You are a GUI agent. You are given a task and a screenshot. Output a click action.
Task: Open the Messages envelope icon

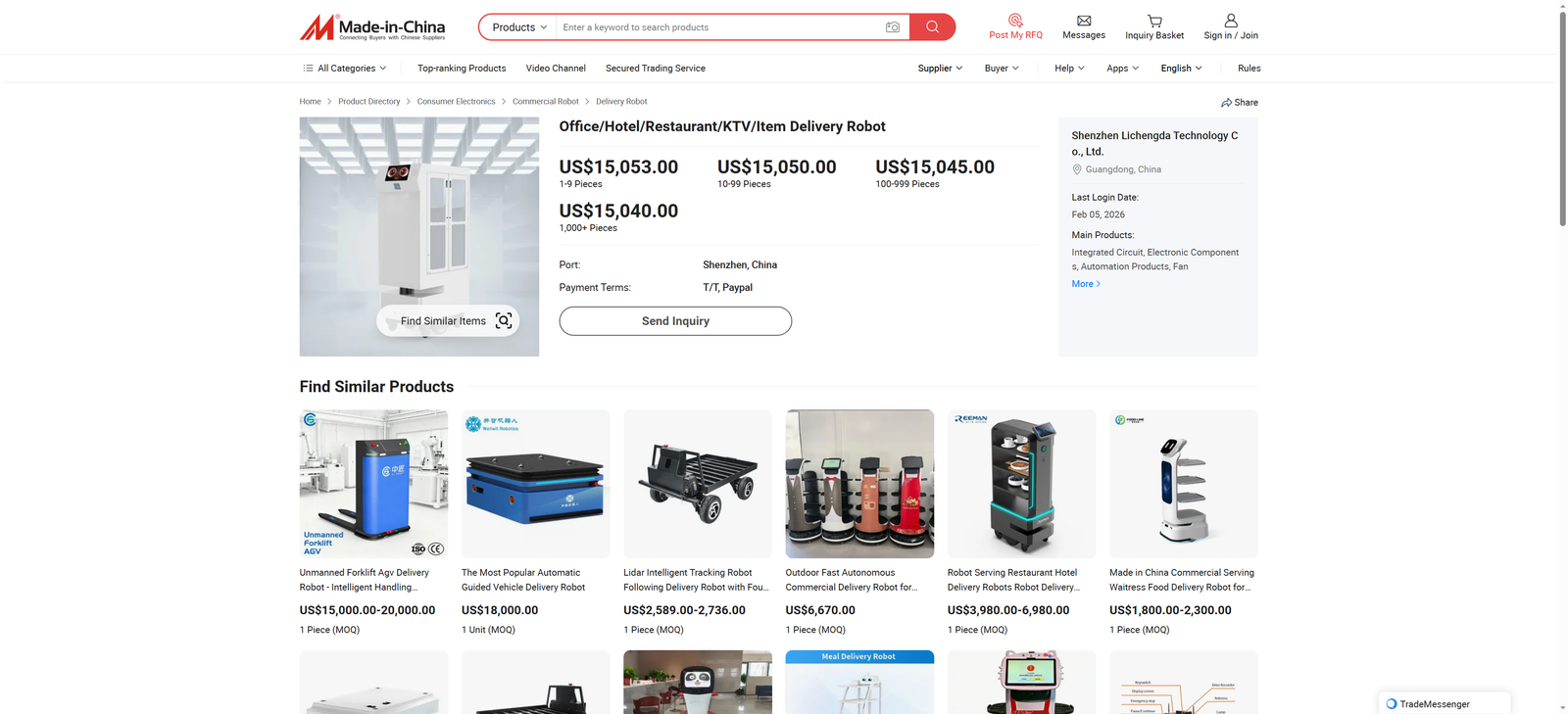[x=1084, y=21]
